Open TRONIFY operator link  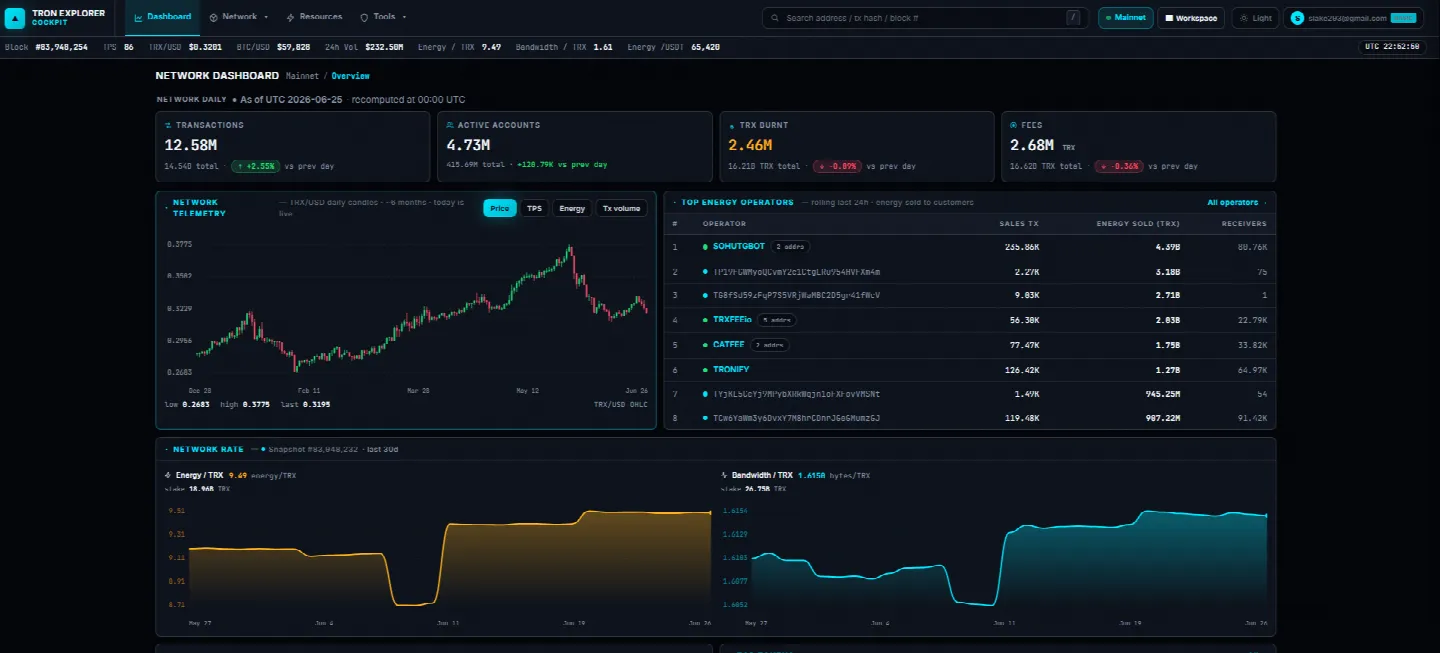click(731, 370)
